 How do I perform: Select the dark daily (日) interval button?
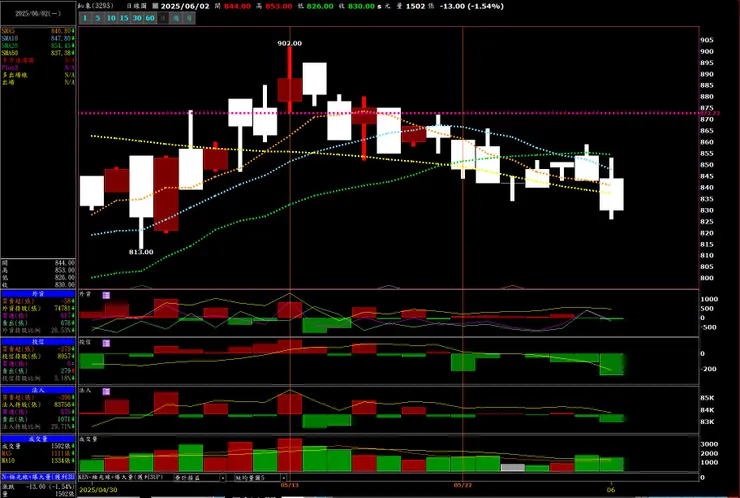pos(163,18)
